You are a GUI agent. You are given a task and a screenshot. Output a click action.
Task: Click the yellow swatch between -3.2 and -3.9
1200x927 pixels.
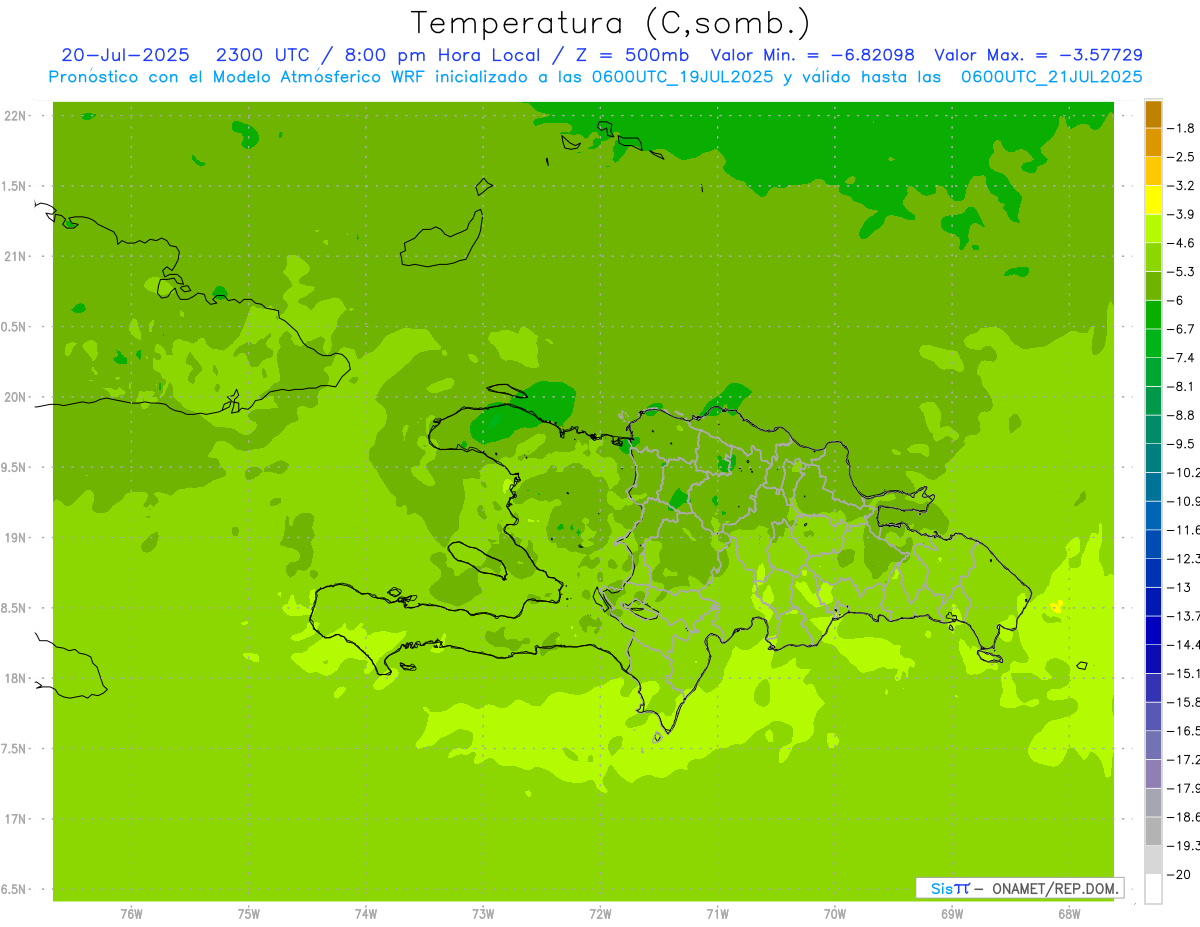coord(1153,200)
